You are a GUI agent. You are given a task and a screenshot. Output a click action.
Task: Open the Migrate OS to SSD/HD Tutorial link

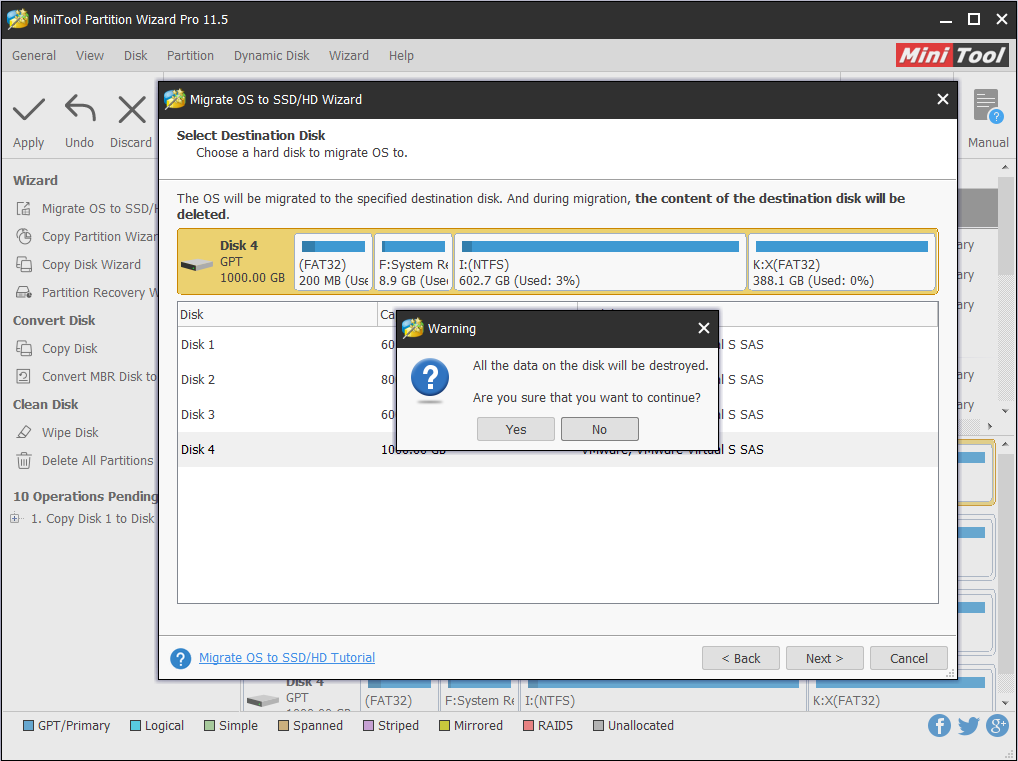click(287, 658)
